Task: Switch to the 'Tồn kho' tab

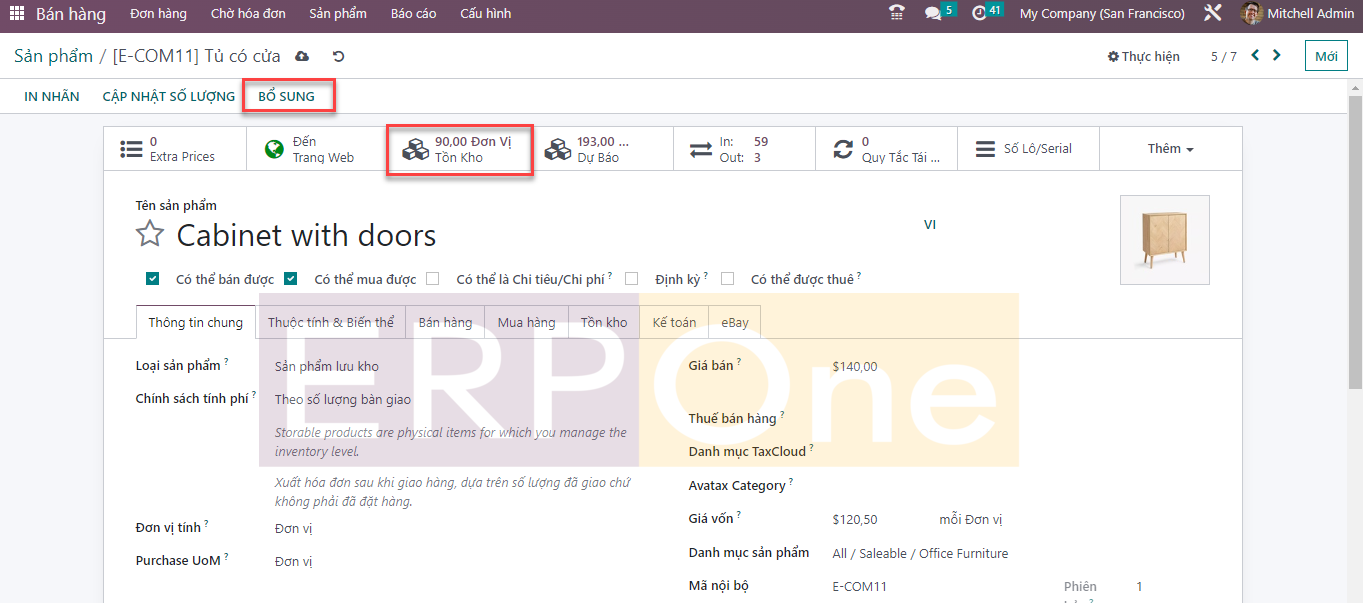Action: tap(604, 322)
